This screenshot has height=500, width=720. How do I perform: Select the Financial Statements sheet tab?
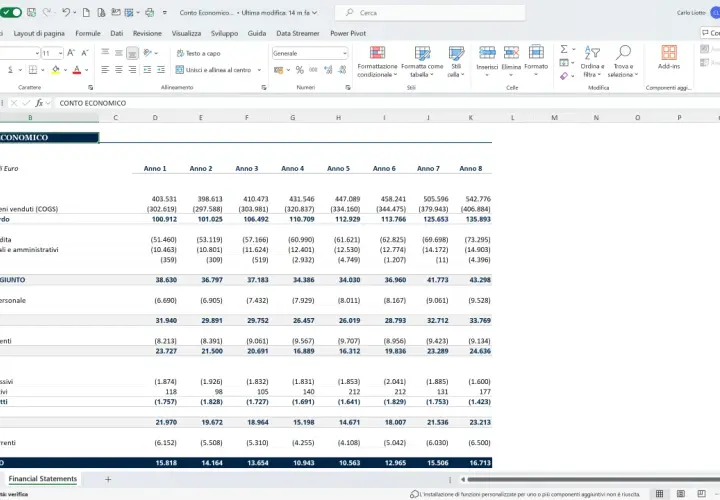43,478
